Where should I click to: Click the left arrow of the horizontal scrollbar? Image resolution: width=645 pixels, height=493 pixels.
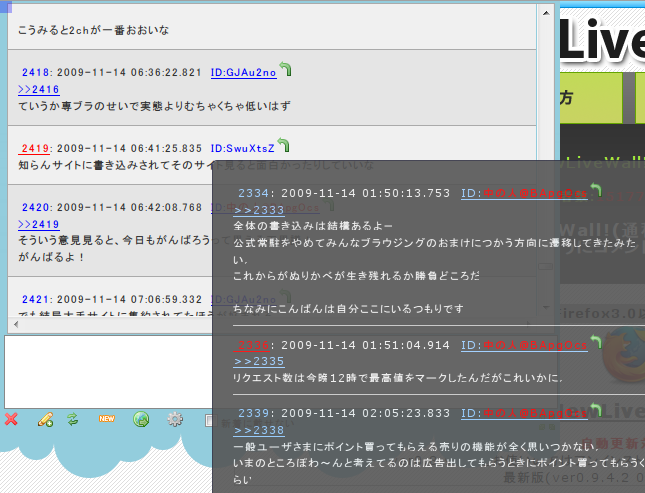coord(16,324)
